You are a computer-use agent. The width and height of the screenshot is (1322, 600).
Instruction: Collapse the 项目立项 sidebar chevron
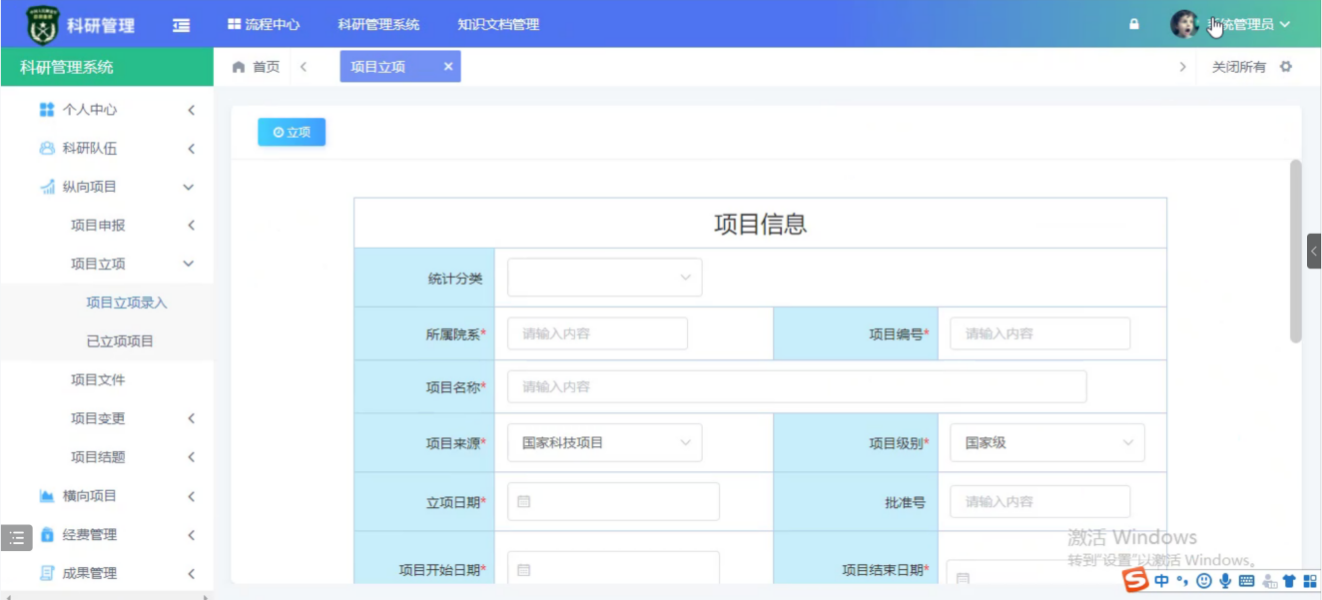[189, 264]
